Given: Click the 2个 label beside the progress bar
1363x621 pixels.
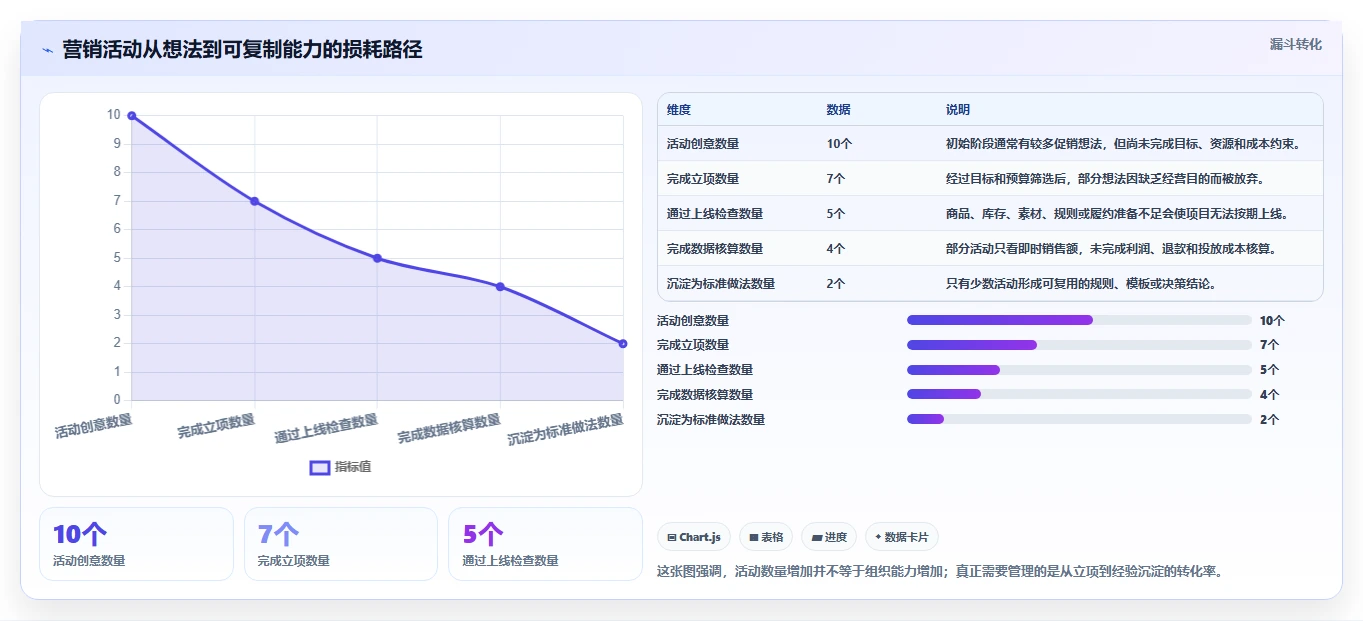Looking at the screenshot, I should click(1269, 420).
